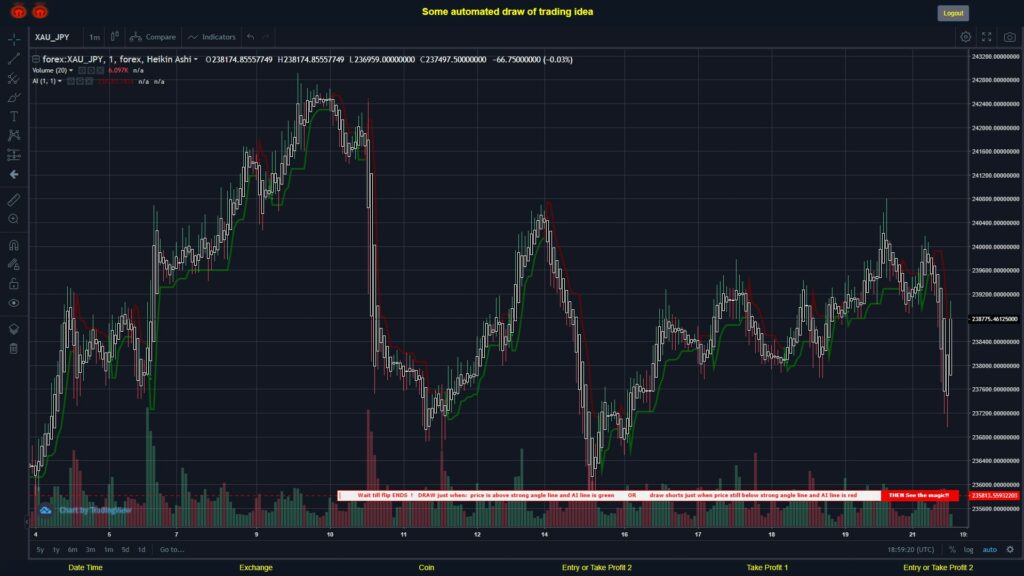This screenshot has height=576, width=1024.
Task: Select the ruler measure tool
Action: pos(14,200)
